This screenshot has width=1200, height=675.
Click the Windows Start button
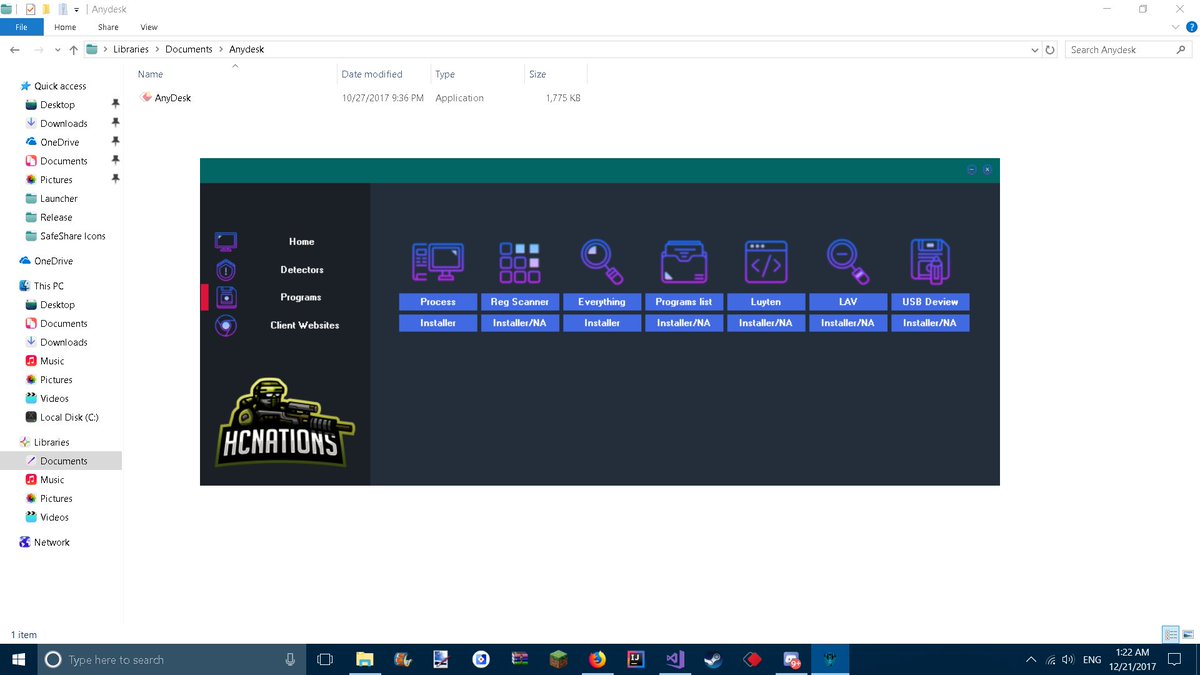(19, 660)
